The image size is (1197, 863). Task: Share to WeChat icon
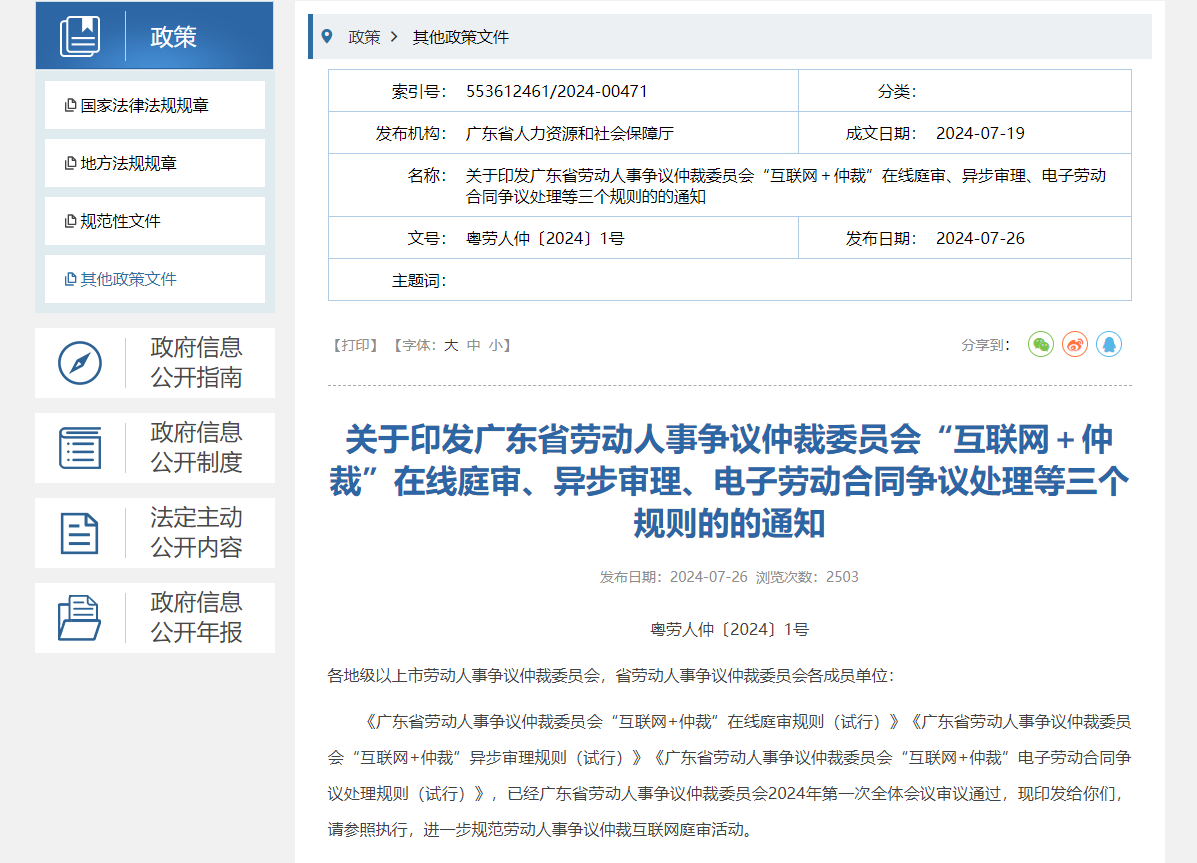coord(1041,344)
